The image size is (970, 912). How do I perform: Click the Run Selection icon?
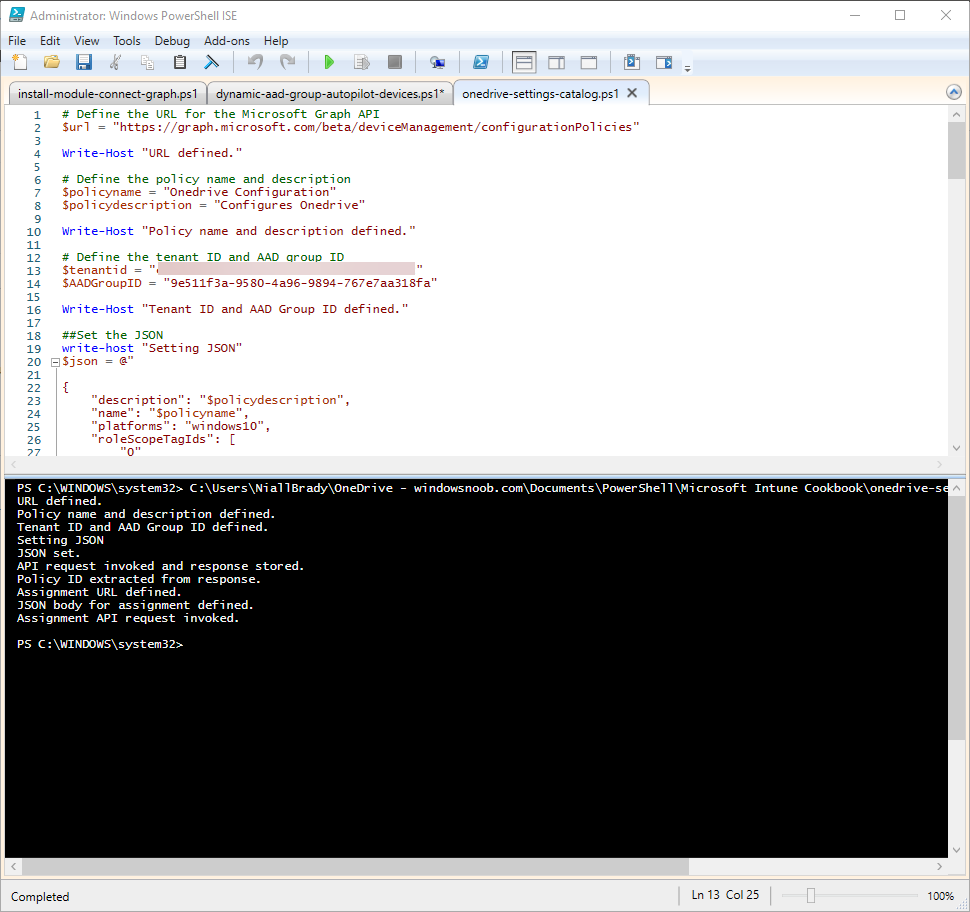coord(361,62)
